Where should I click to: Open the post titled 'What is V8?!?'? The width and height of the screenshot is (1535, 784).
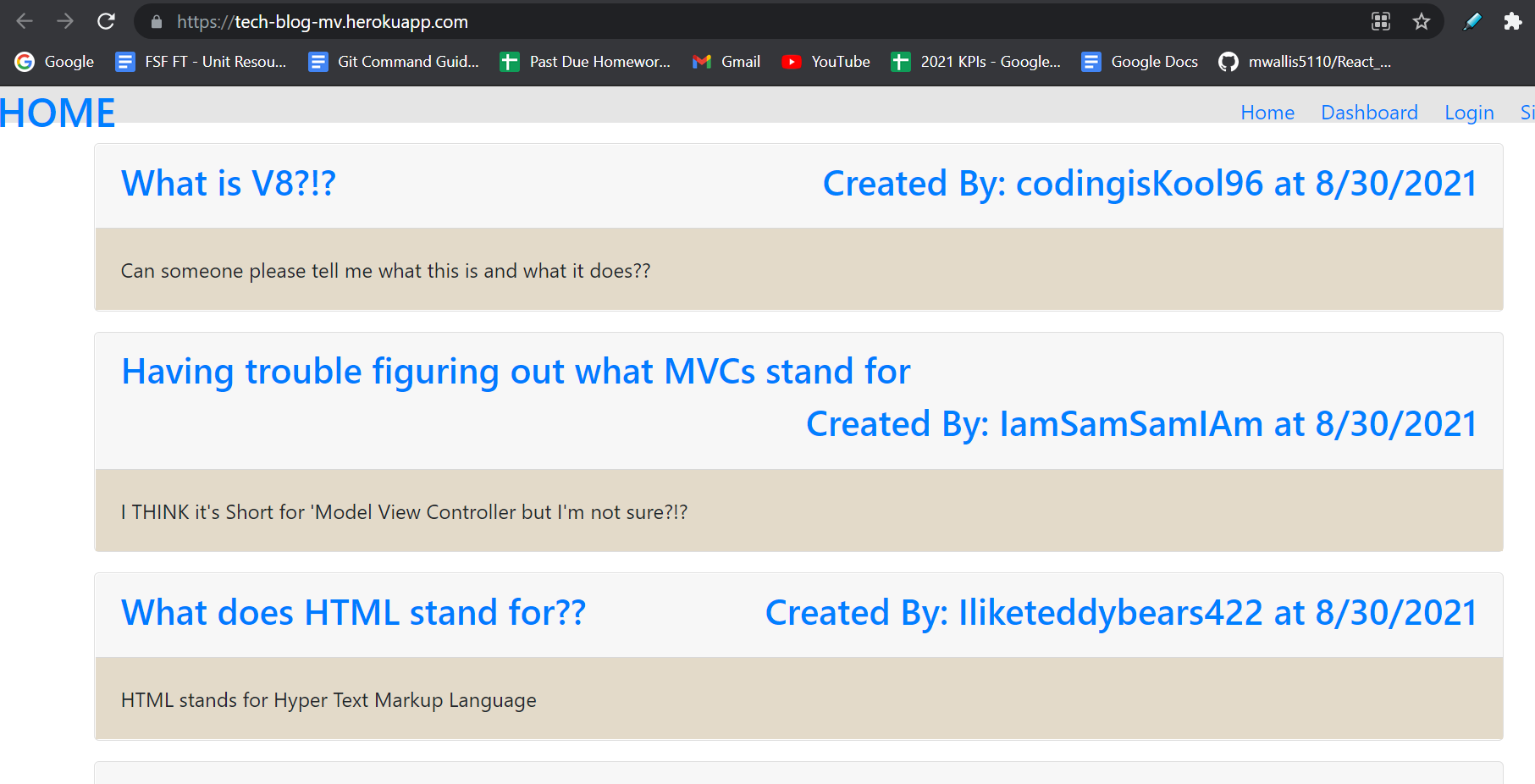coord(229,183)
